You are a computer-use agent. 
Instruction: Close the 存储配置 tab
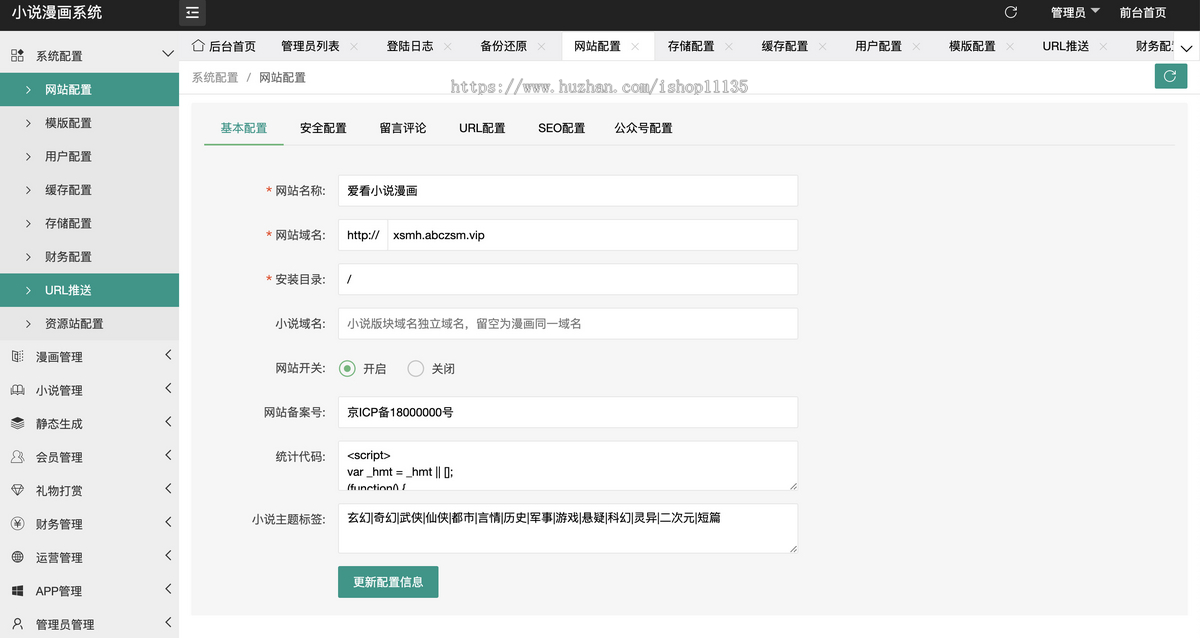point(729,47)
